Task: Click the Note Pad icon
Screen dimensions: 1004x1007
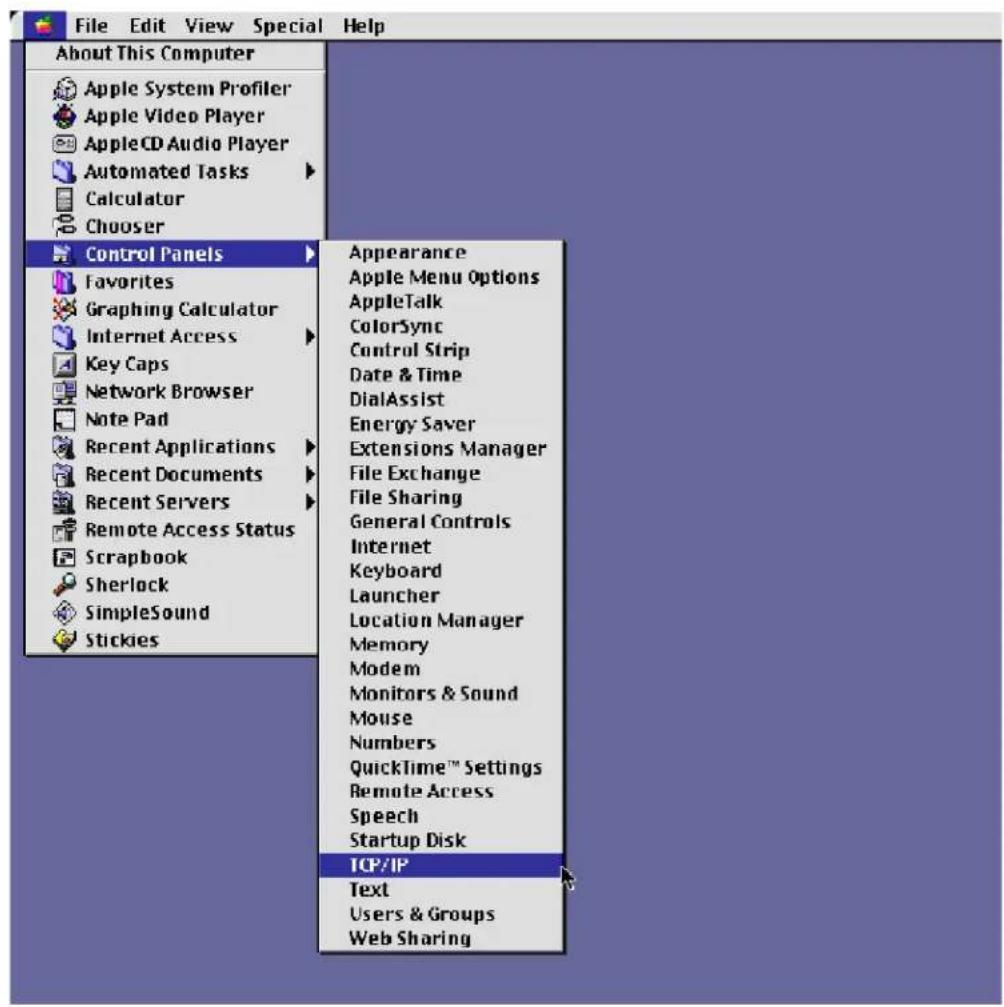Action: [x=64, y=419]
